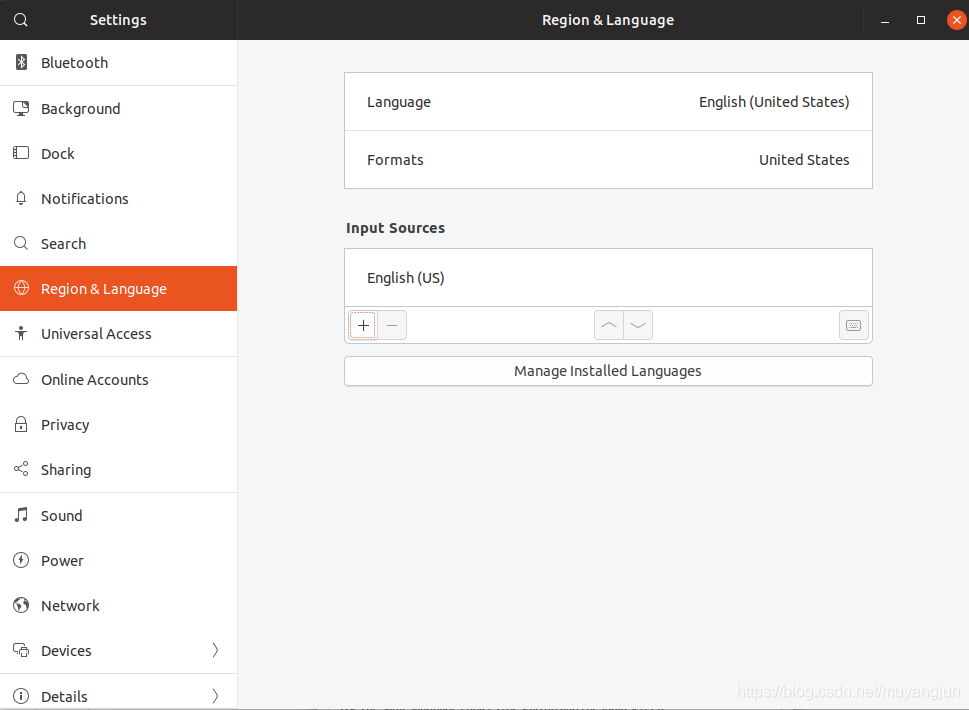Open the Settings search magnifier icon
The height and width of the screenshot is (710, 969).
pyautogui.click(x=20, y=20)
